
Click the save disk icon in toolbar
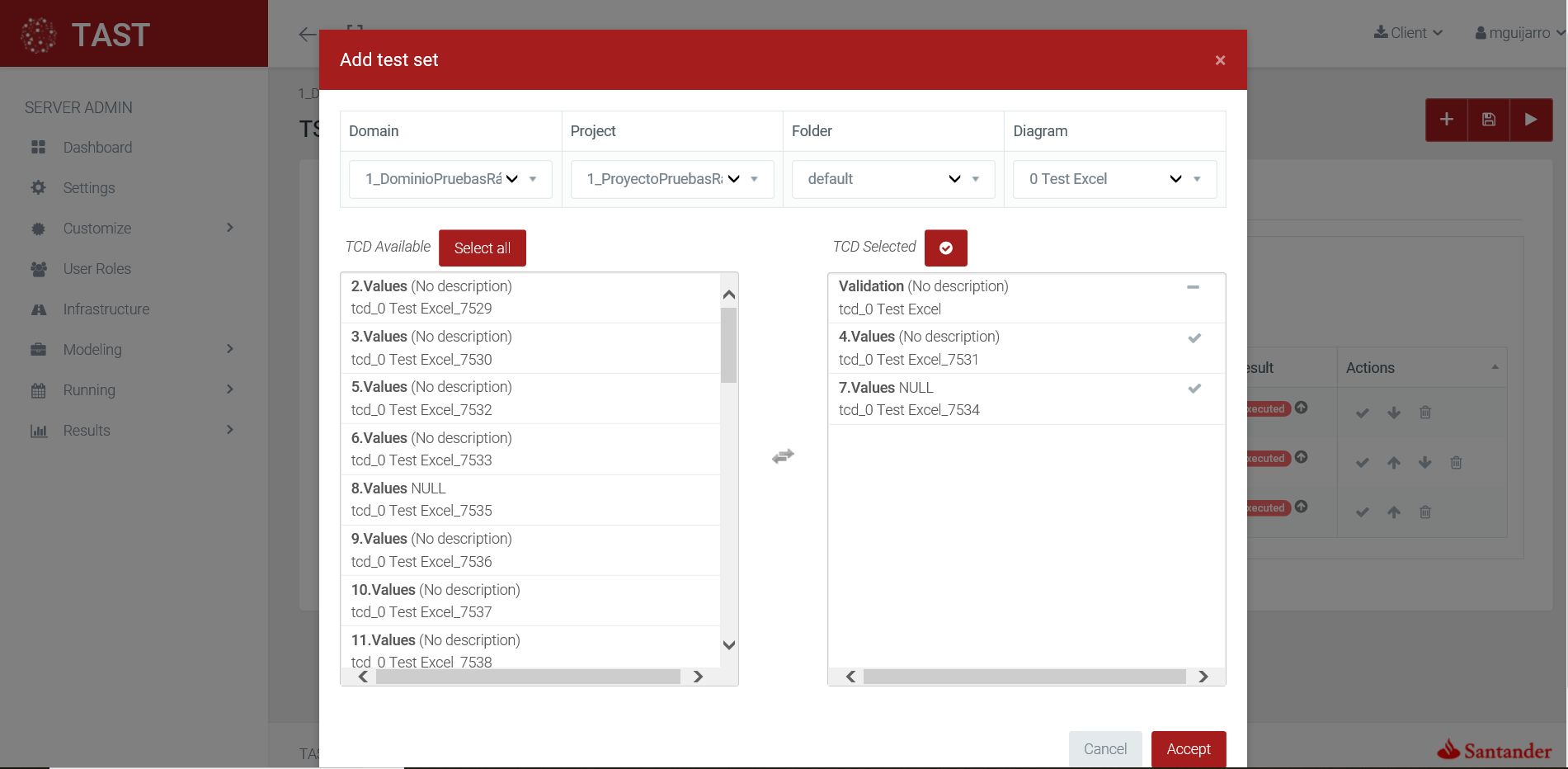point(1489,120)
